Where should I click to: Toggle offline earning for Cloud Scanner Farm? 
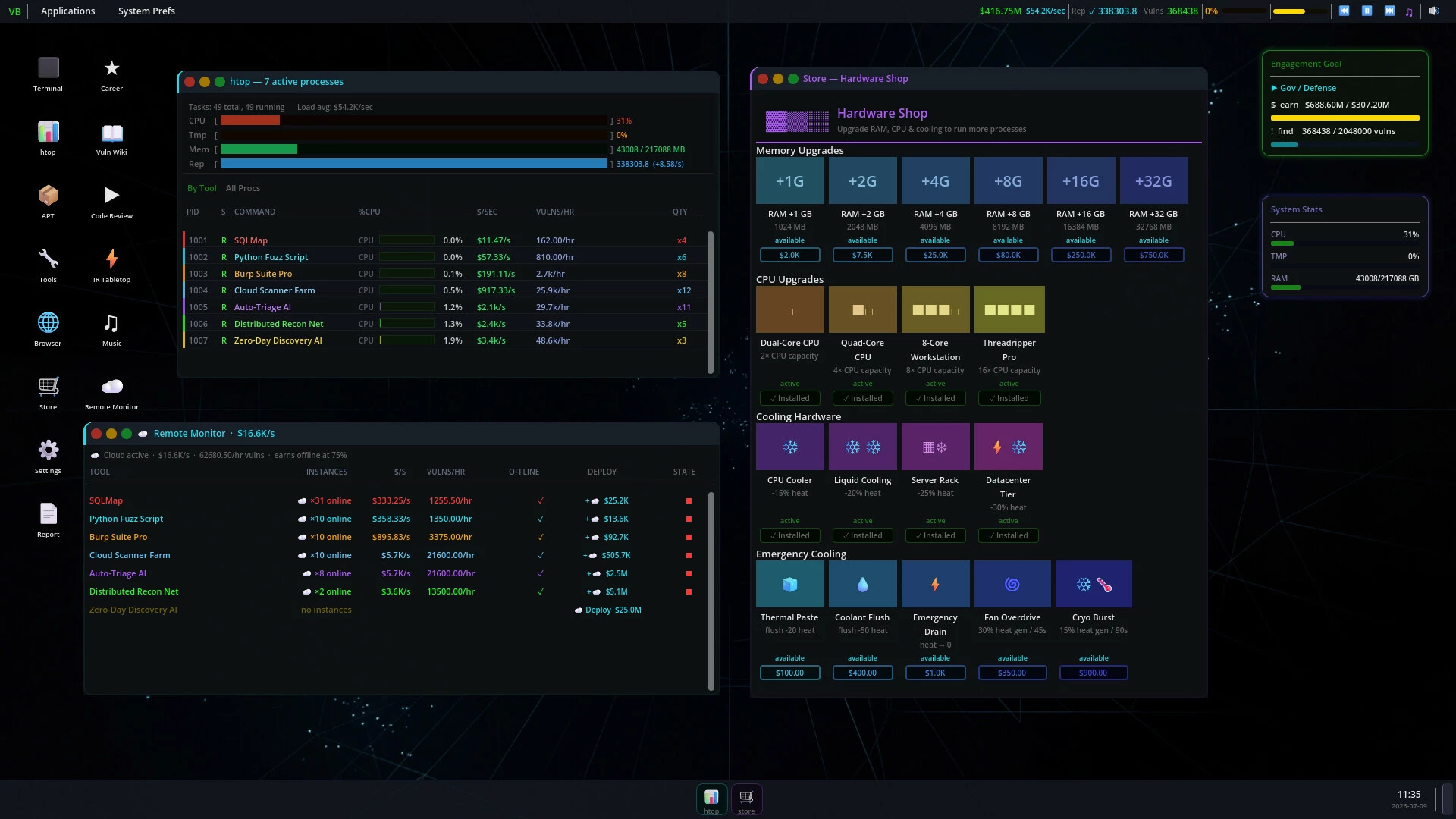coord(541,555)
